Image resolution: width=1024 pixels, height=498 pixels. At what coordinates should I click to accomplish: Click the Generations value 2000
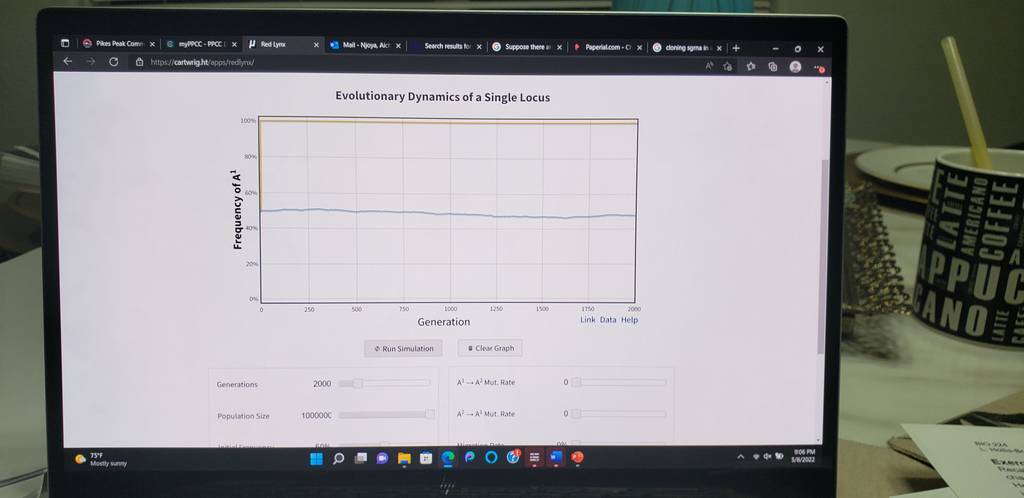point(322,384)
